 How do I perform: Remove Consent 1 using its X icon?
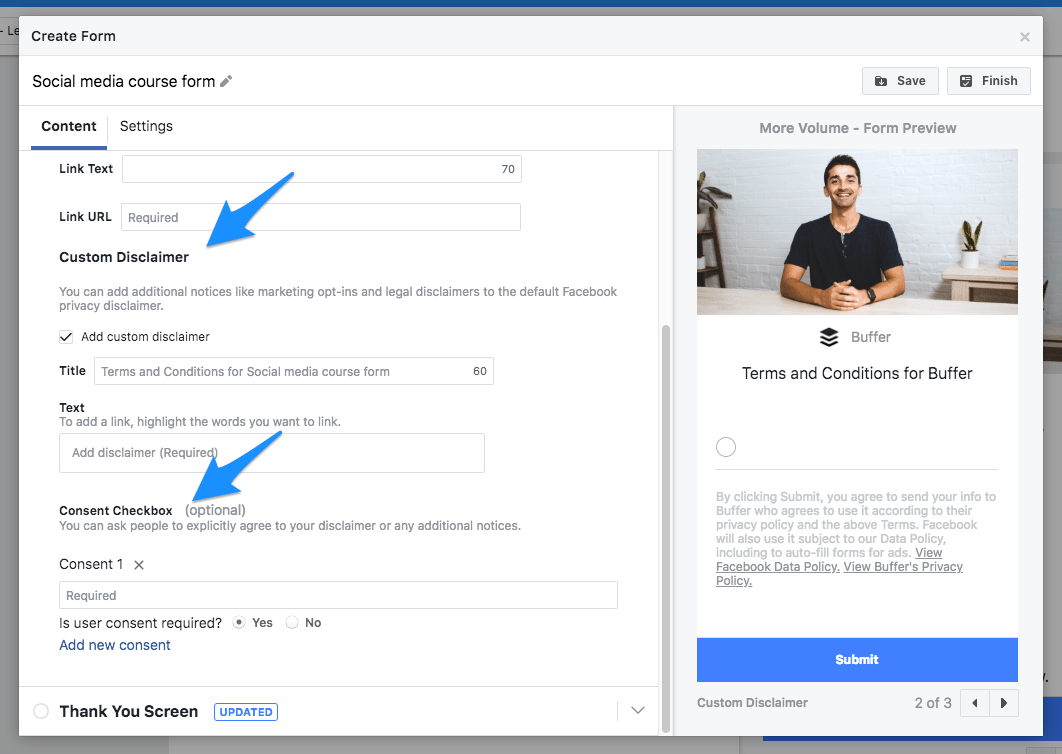pyautogui.click(x=138, y=564)
